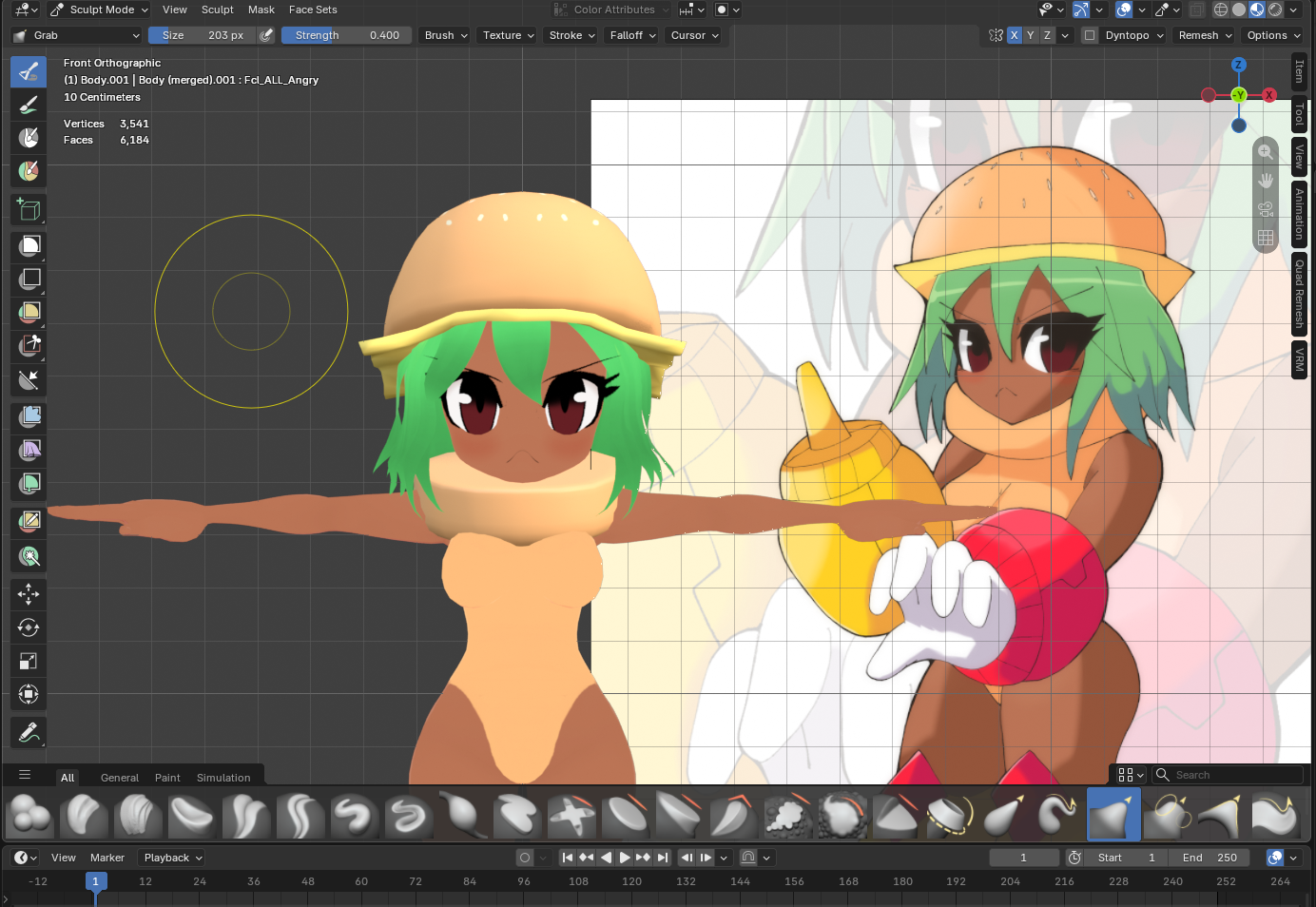
Task: Select the Color Filter tool
Action: click(x=29, y=483)
